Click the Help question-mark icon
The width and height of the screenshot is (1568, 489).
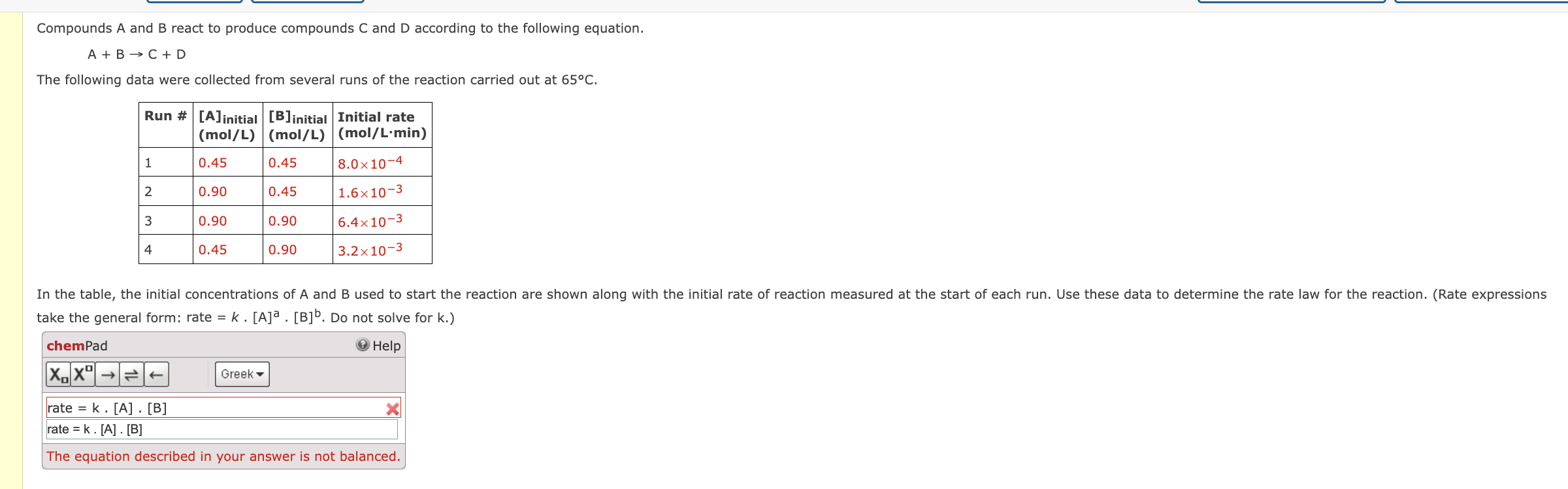coord(363,346)
